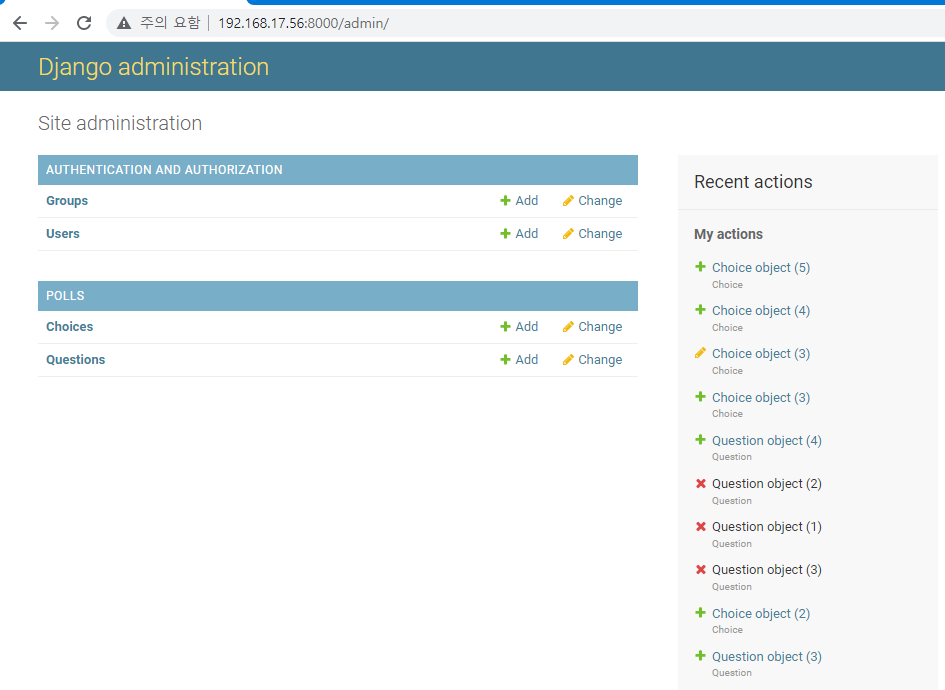Click the address bar URL 192.168.17.56:8000/admin/
This screenshot has height=690, width=945.
303,23
